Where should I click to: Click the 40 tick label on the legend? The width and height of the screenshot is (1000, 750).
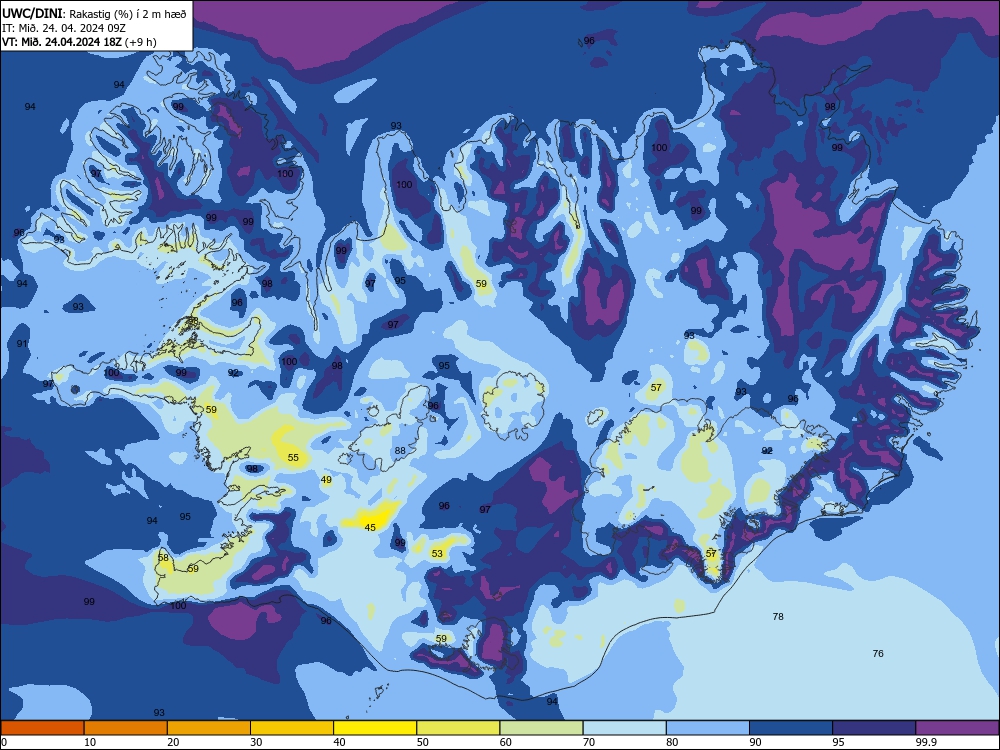339,742
